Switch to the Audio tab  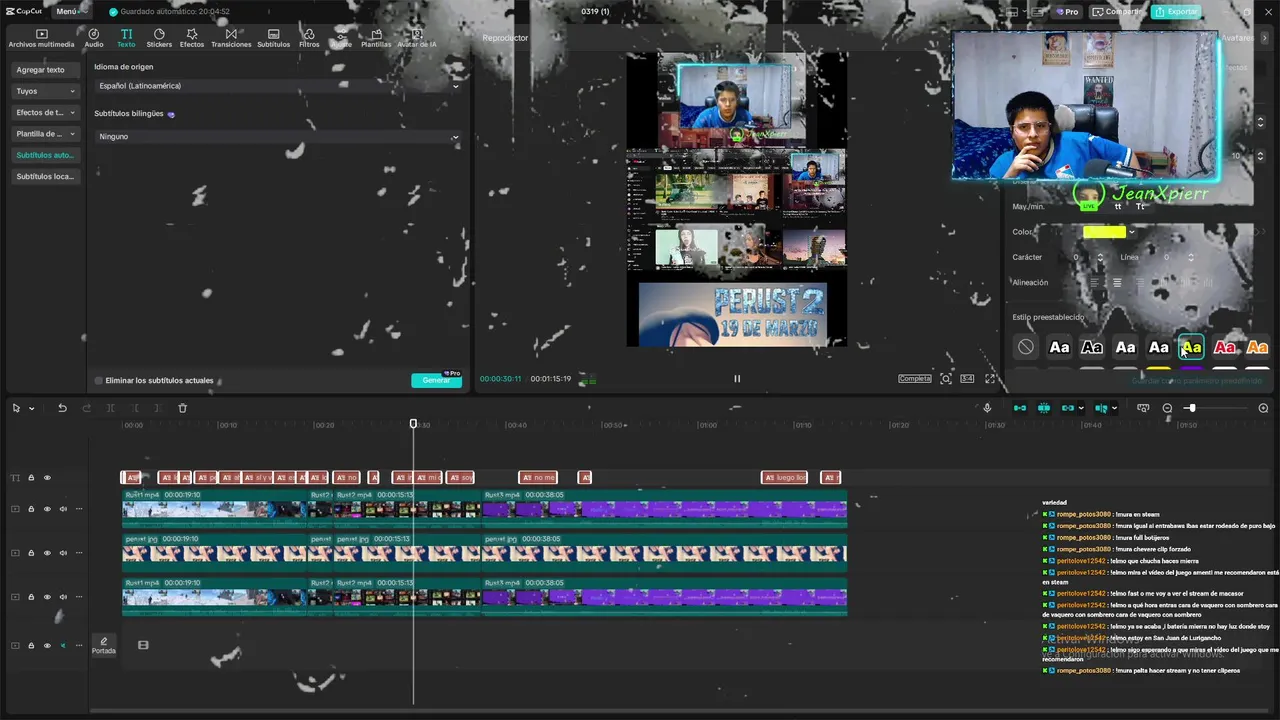coord(94,39)
